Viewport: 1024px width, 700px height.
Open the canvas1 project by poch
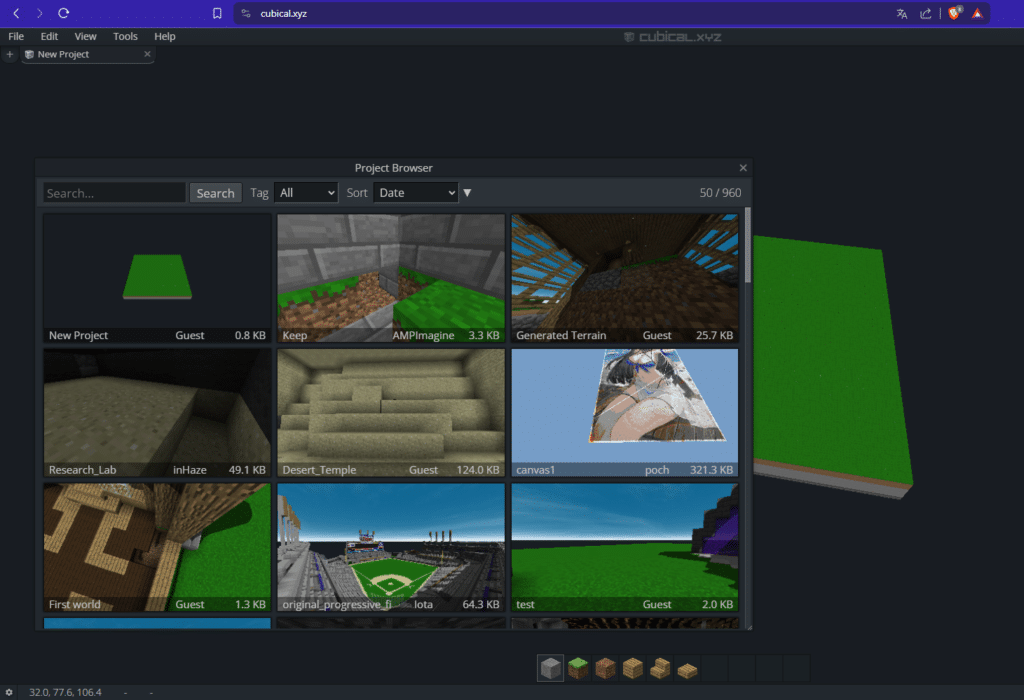pyautogui.click(x=625, y=413)
